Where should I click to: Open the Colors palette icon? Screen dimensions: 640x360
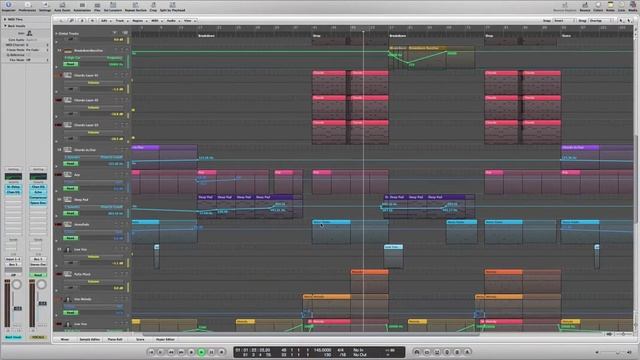pyautogui.click(x=598, y=6)
